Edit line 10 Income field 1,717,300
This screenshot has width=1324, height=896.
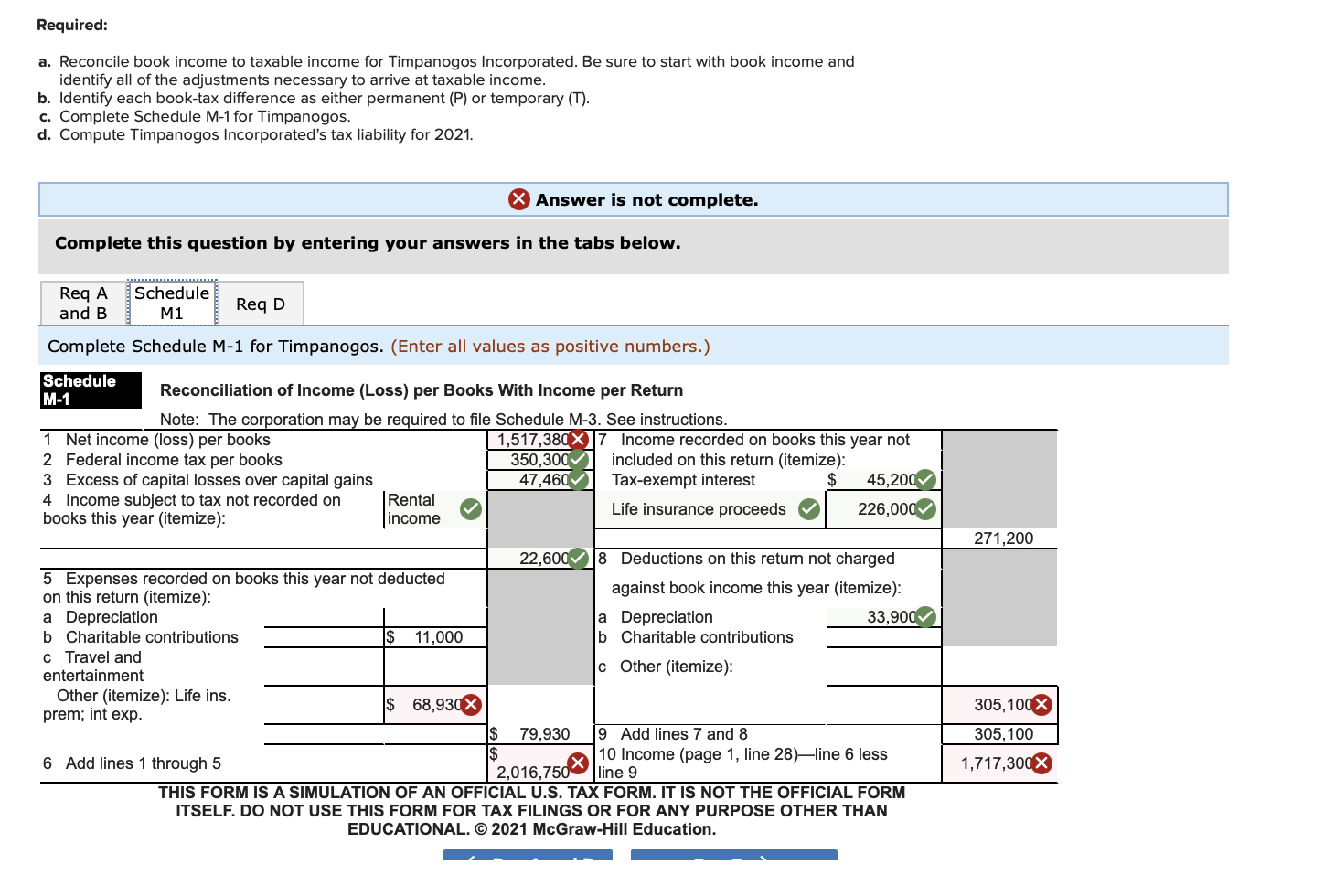[x=1000, y=763]
